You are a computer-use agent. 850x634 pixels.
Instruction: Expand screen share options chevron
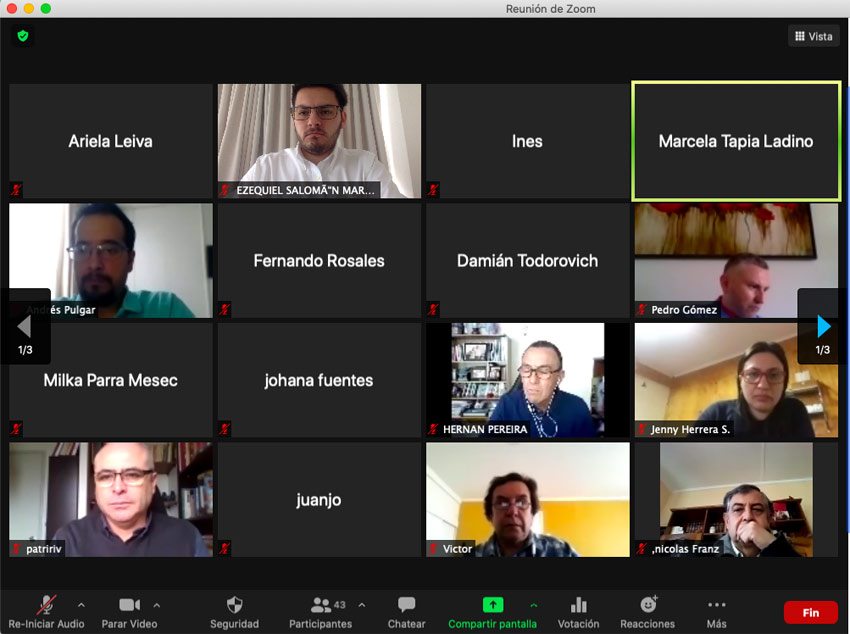[533, 605]
